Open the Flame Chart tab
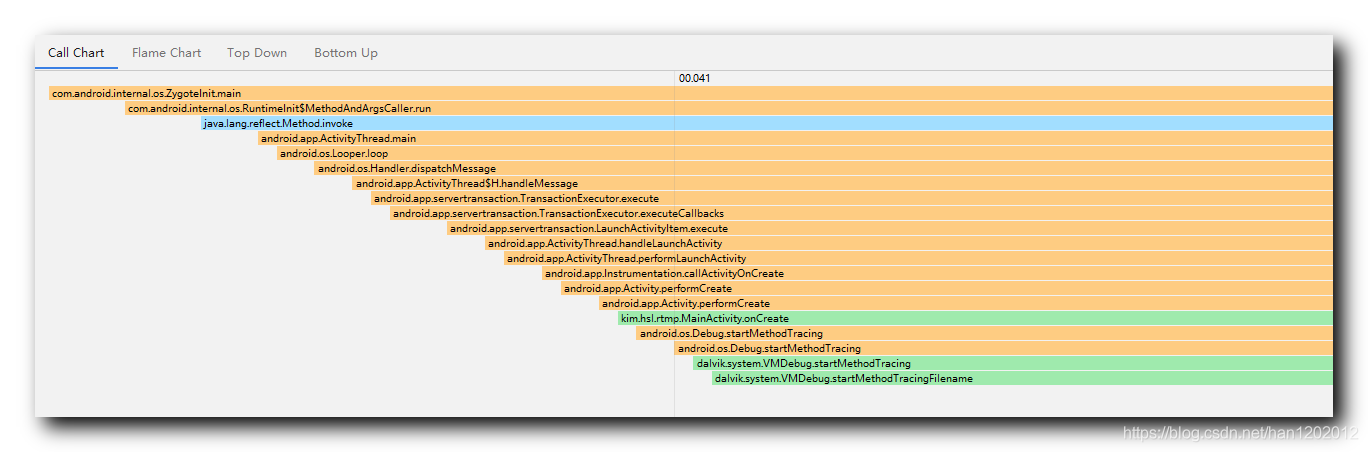The image size is (1368, 452). click(166, 53)
